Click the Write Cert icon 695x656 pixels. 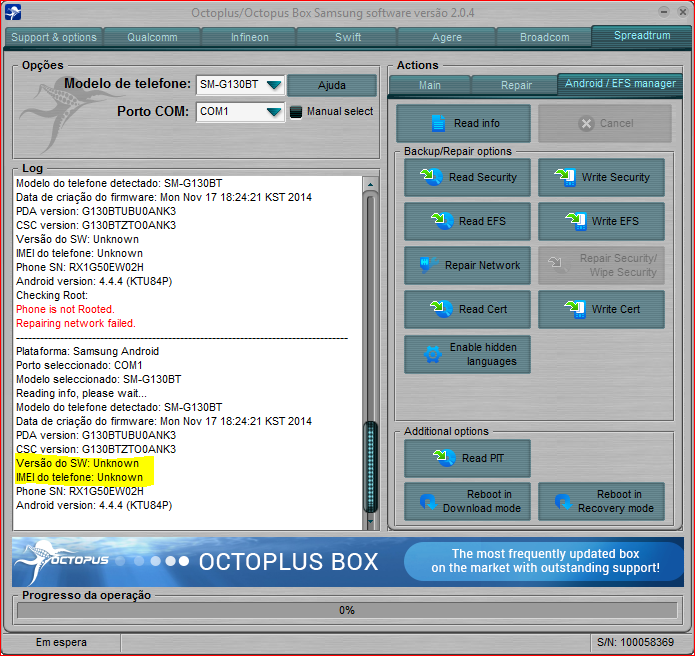tap(575, 309)
